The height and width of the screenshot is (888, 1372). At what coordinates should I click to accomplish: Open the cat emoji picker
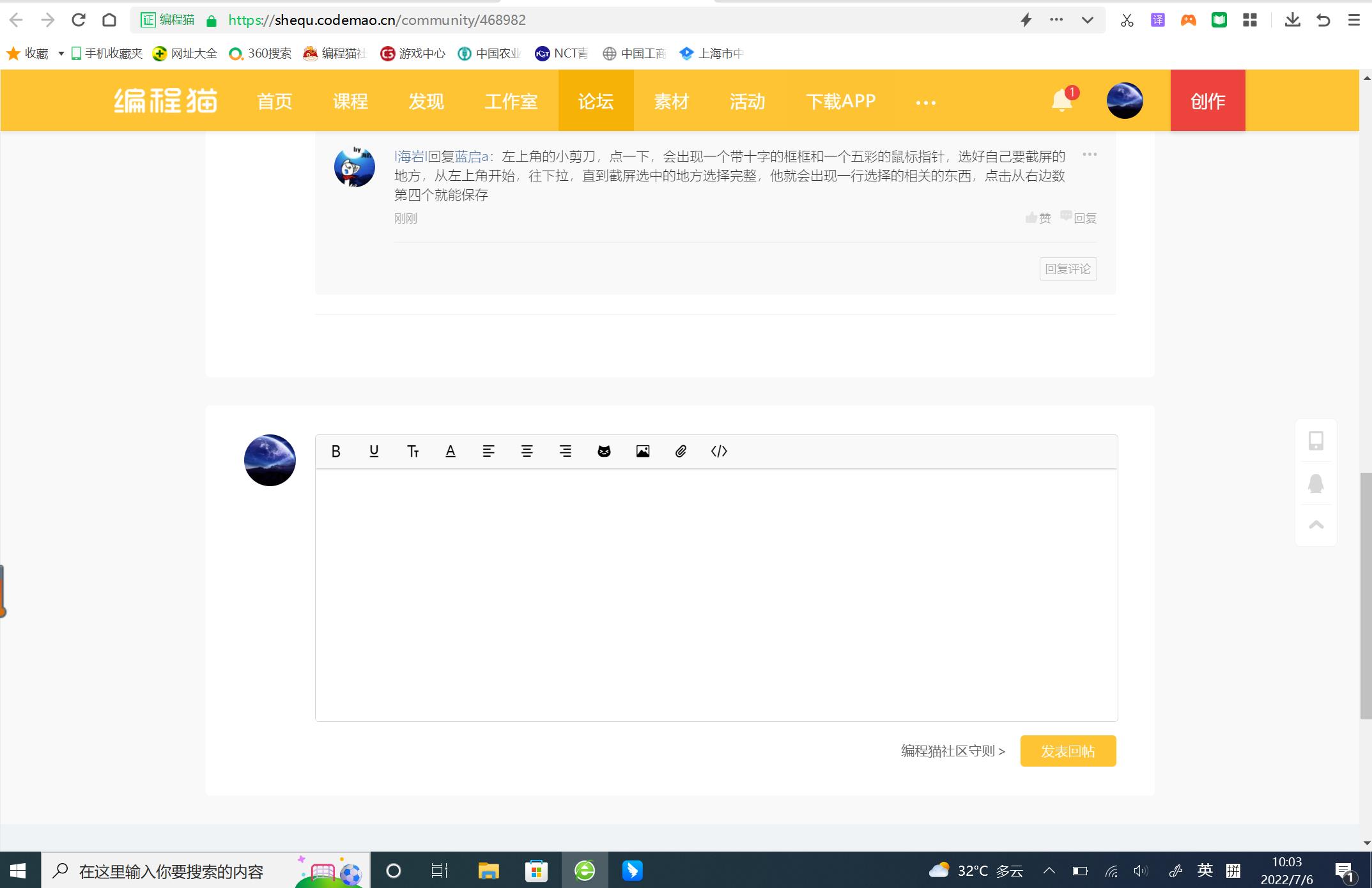coord(604,452)
